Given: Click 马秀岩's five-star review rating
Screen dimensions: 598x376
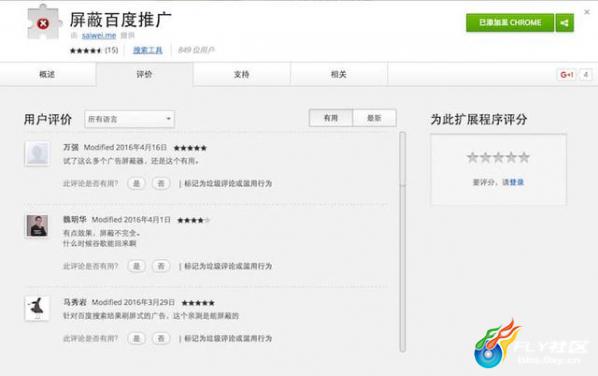Looking at the screenshot, I should click(198, 303).
